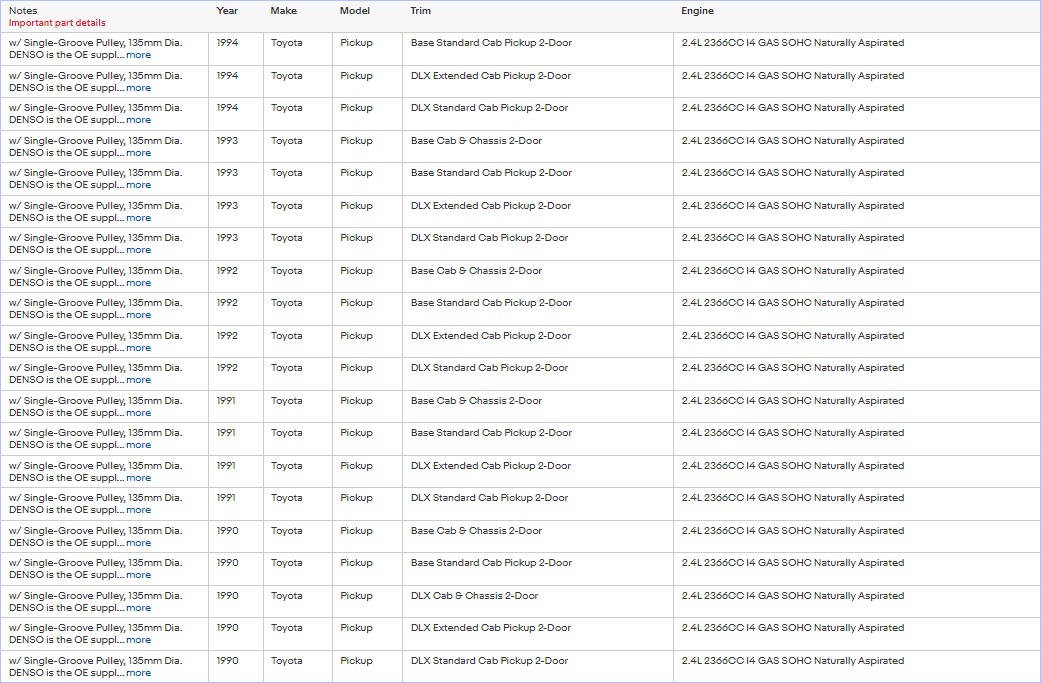
Task: Expand notes for 1993 DLX Standard Cab row
Action: (x=139, y=250)
